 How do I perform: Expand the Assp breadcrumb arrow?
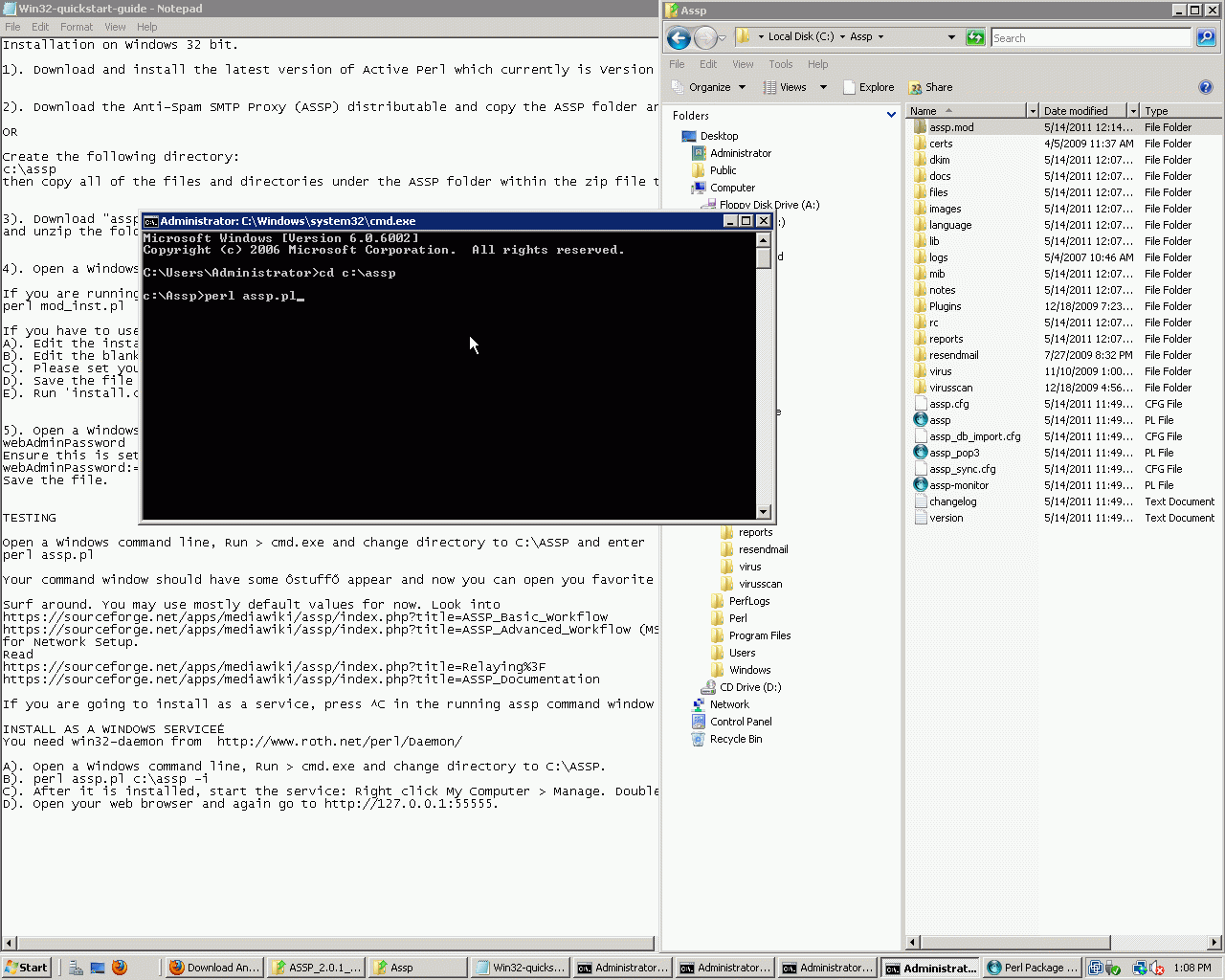(x=880, y=37)
